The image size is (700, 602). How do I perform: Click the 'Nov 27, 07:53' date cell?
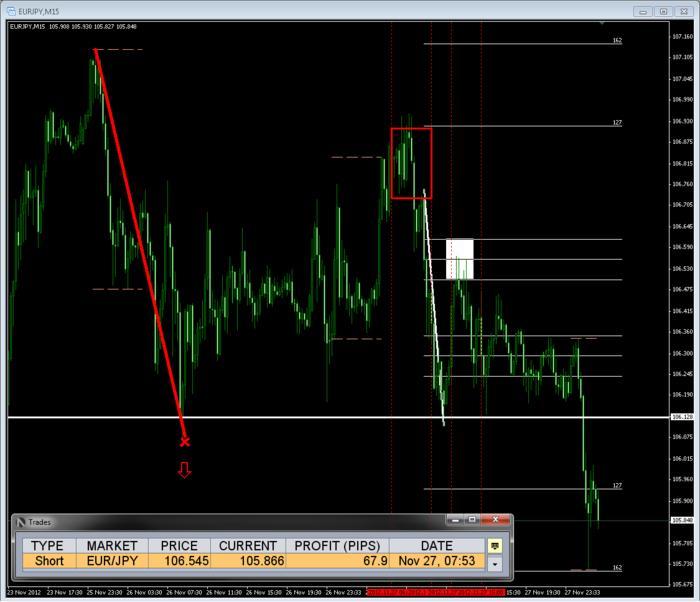[x=437, y=561]
